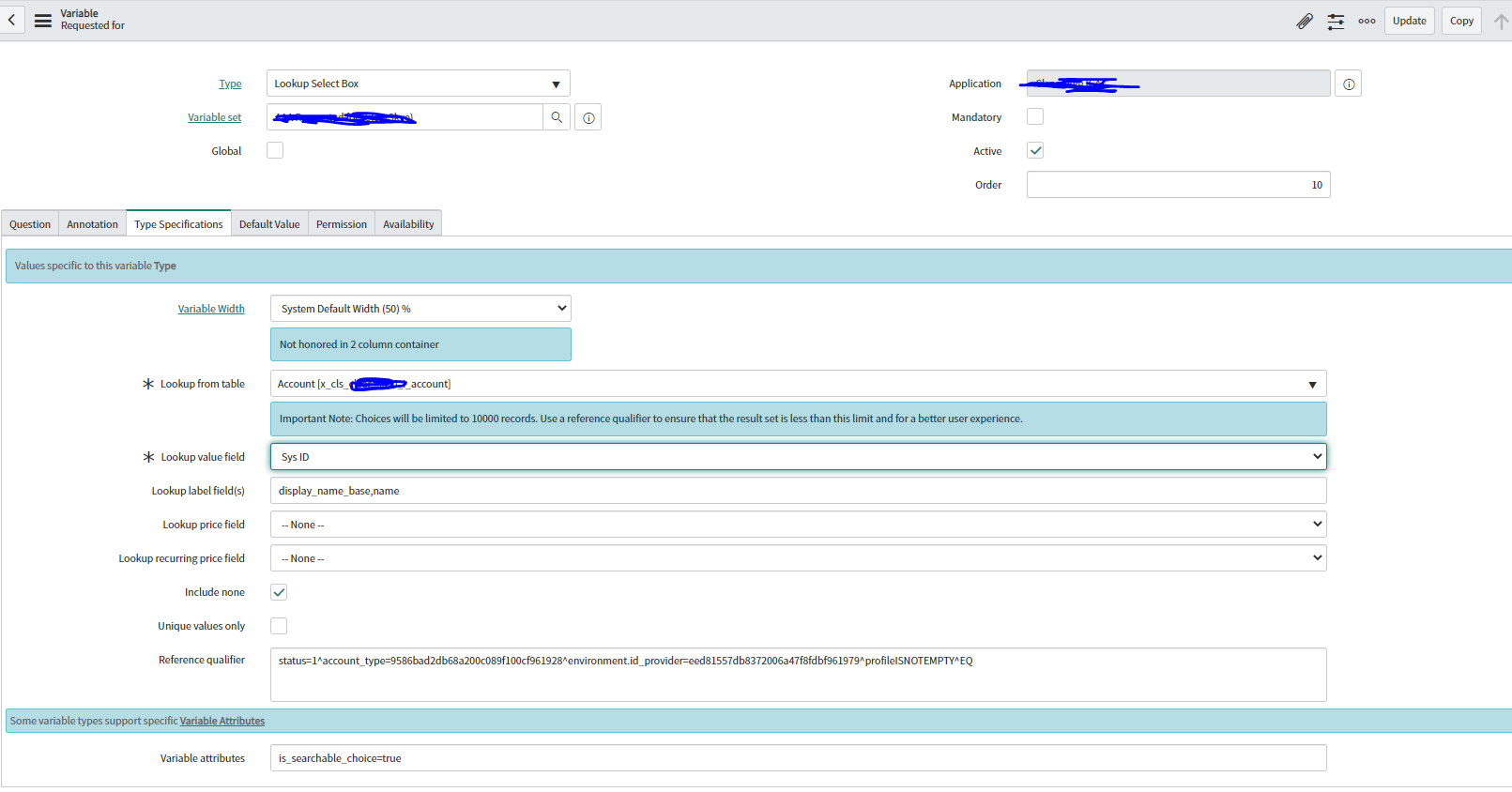This screenshot has width=1512, height=792.
Task: Follow the Variable Attributes link
Action: 222,721
